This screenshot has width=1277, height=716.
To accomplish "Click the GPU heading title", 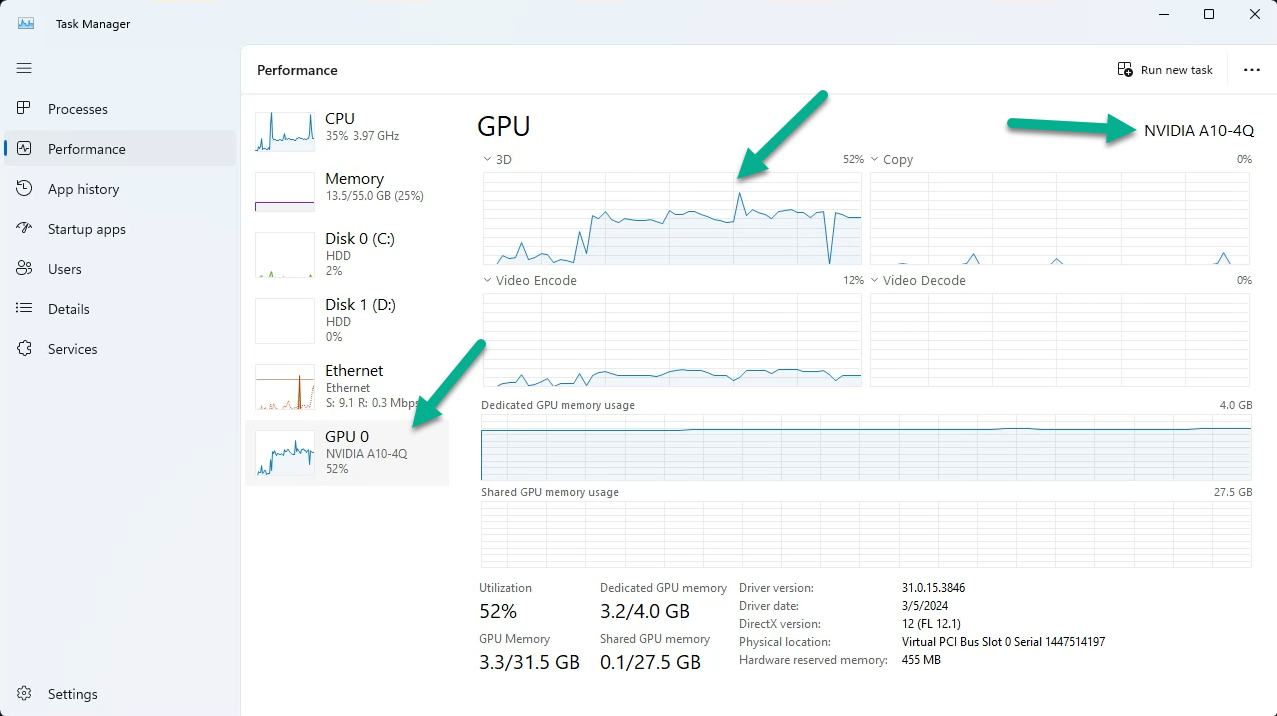I will (504, 126).
